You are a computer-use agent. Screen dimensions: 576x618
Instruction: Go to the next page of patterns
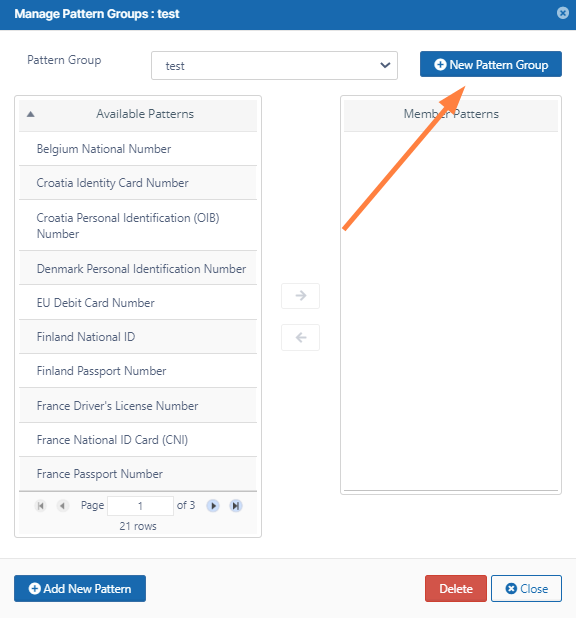coord(213,505)
